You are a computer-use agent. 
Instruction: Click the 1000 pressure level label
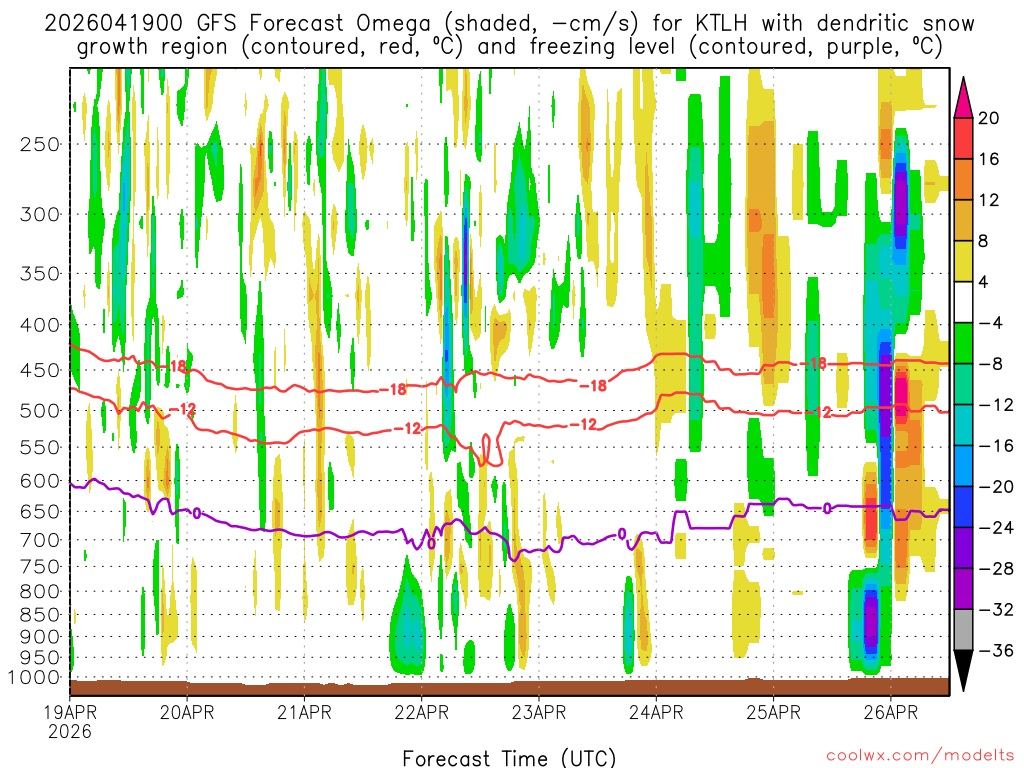[34, 677]
